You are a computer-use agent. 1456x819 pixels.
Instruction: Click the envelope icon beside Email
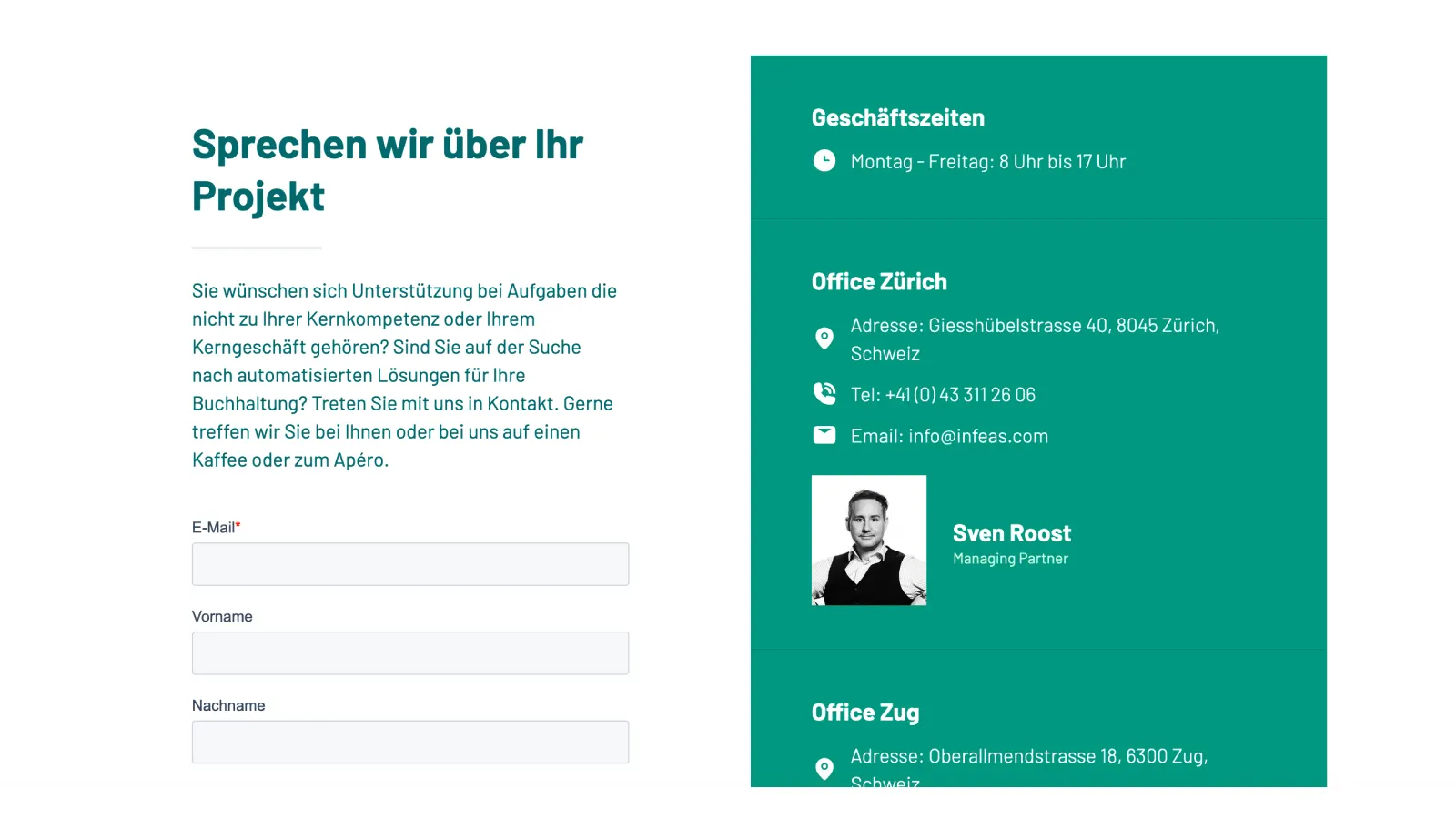click(x=824, y=435)
